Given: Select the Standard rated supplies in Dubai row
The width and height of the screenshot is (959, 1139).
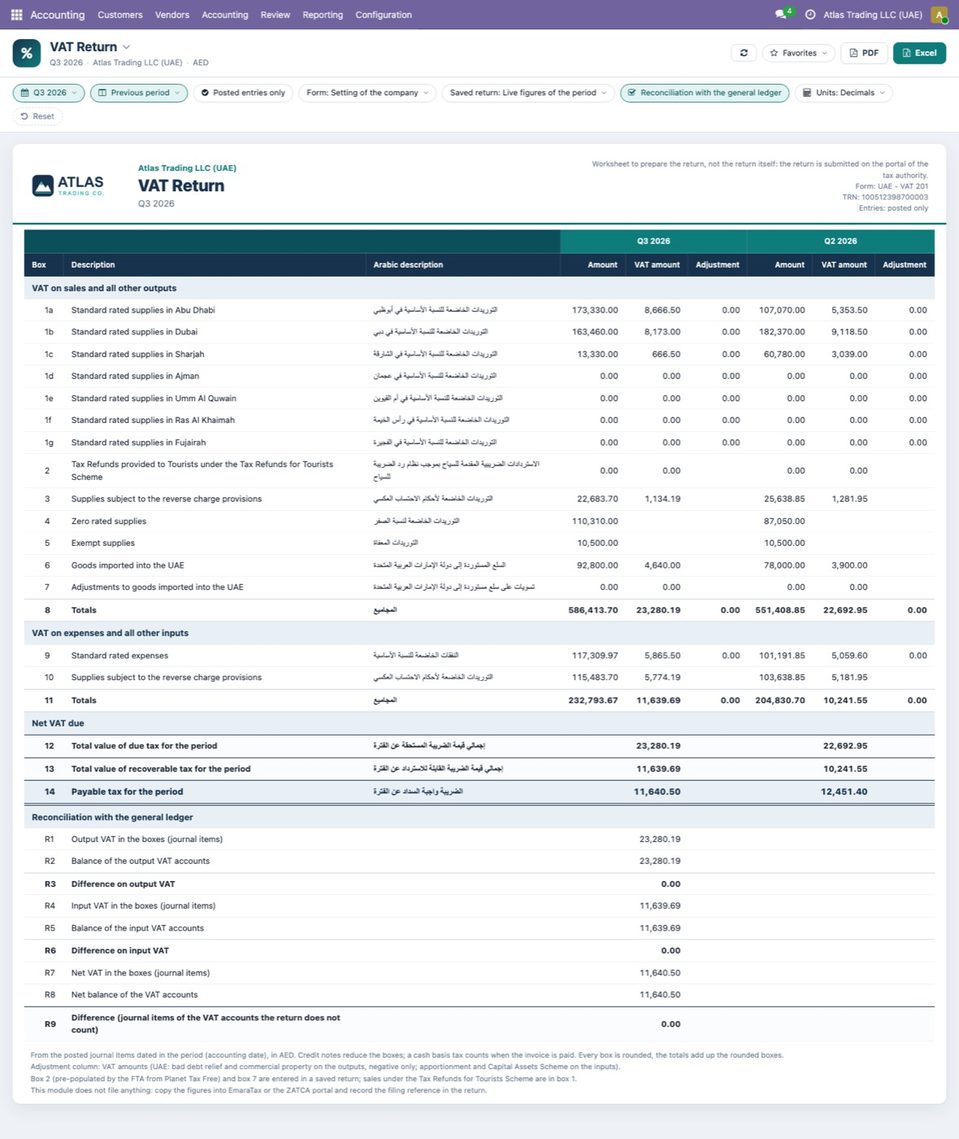Looking at the screenshot, I should tap(480, 332).
